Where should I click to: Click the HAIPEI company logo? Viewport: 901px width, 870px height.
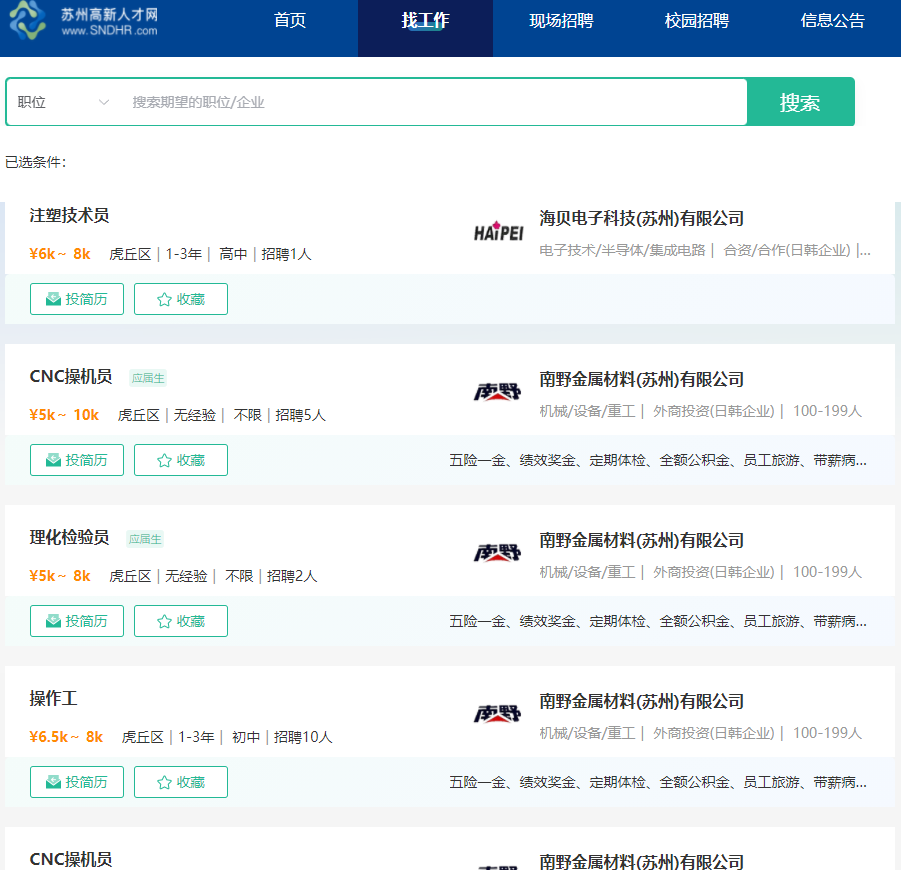click(498, 233)
